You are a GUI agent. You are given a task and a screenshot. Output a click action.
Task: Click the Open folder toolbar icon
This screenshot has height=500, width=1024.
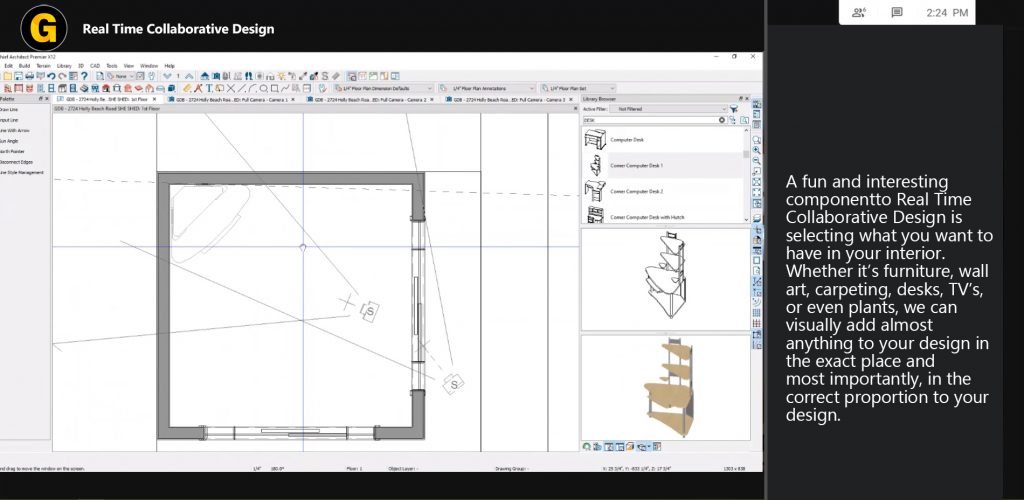[7, 76]
